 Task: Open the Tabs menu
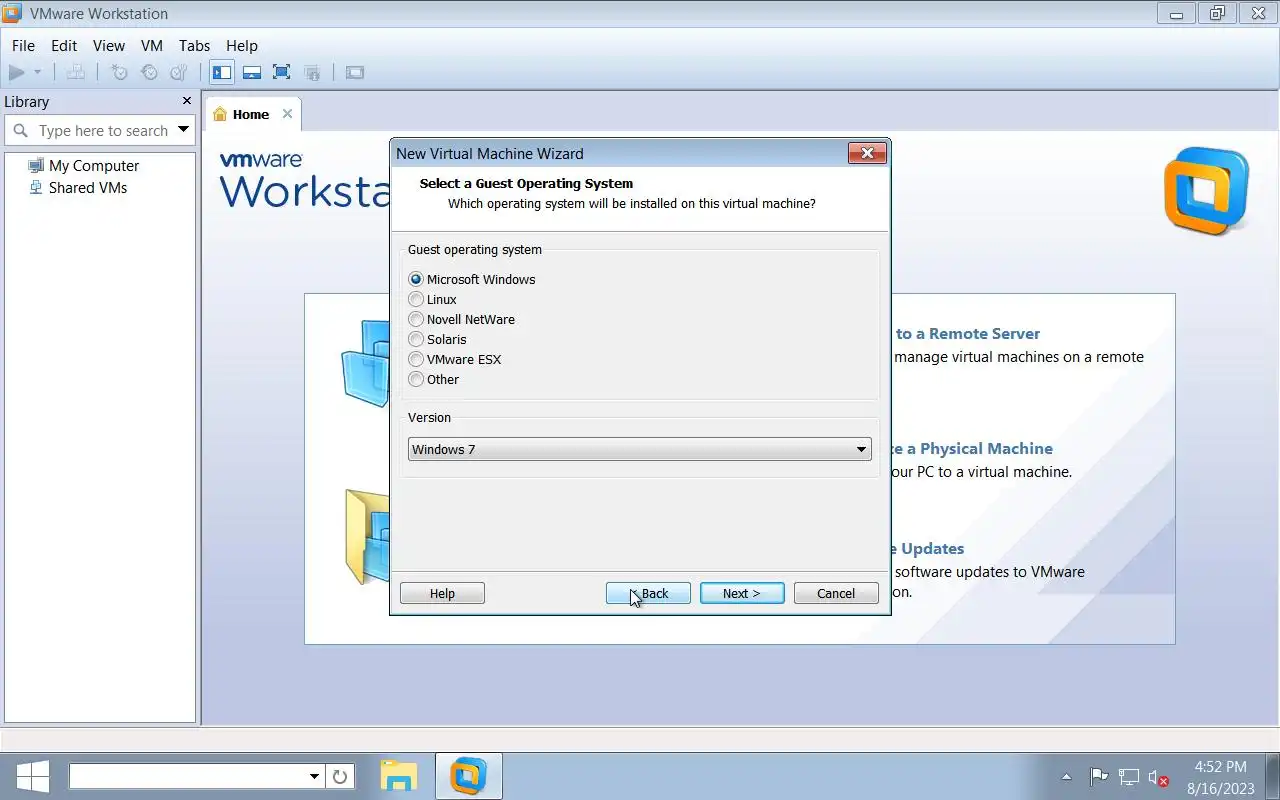click(x=194, y=46)
